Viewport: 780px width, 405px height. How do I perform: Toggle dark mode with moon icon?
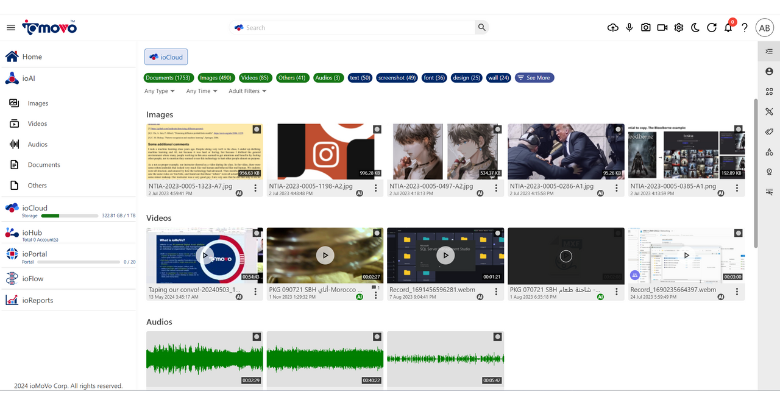tap(695, 28)
